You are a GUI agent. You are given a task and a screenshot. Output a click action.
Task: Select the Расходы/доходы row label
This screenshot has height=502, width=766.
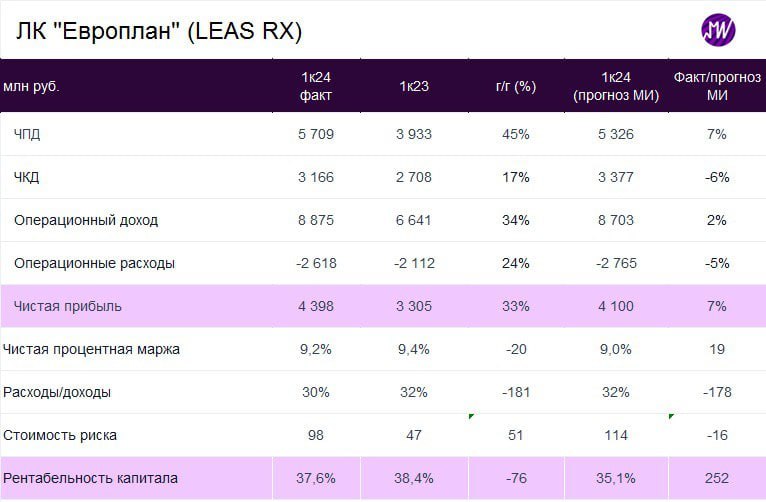click(x=57, y=392)
